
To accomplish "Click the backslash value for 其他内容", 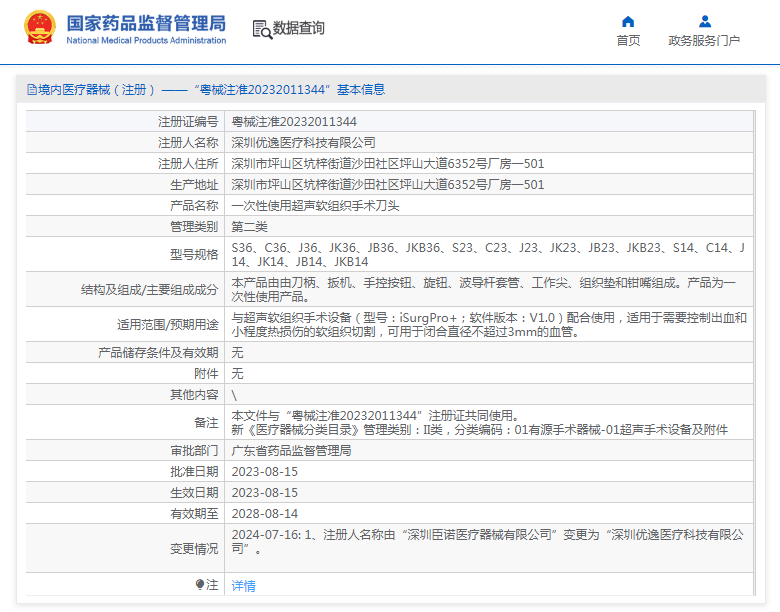I will pos(234,395).
